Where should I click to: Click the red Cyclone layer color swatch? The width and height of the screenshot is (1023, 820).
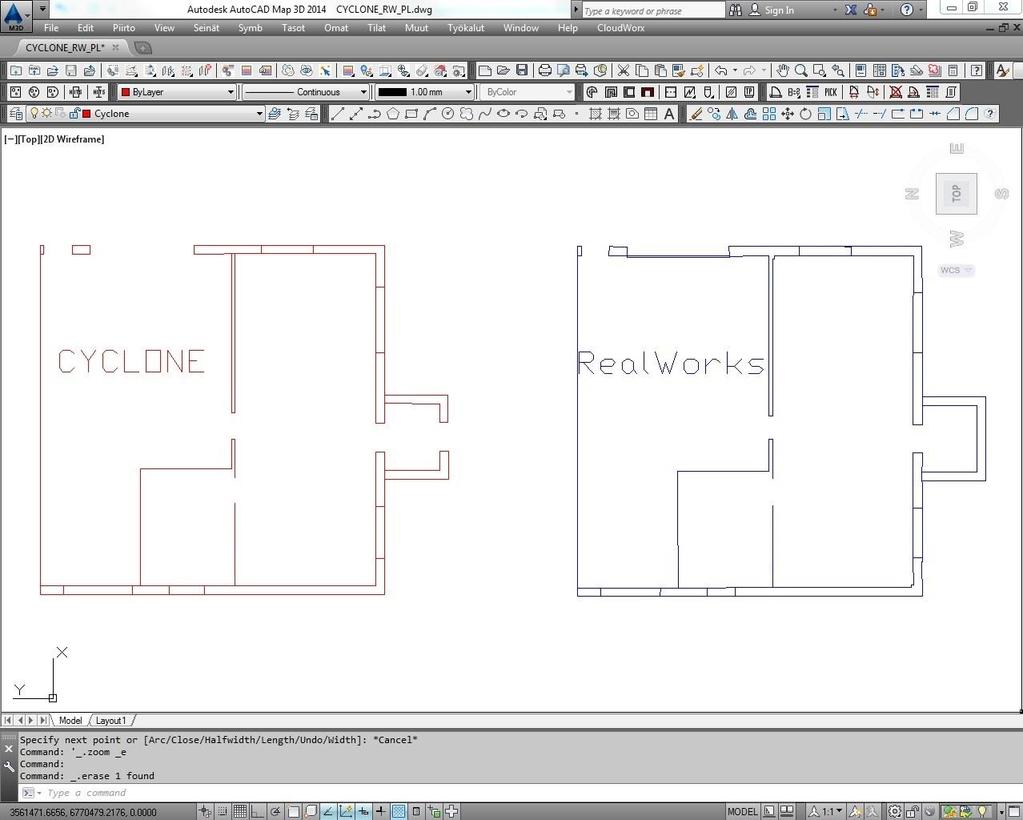coord(86,114)
